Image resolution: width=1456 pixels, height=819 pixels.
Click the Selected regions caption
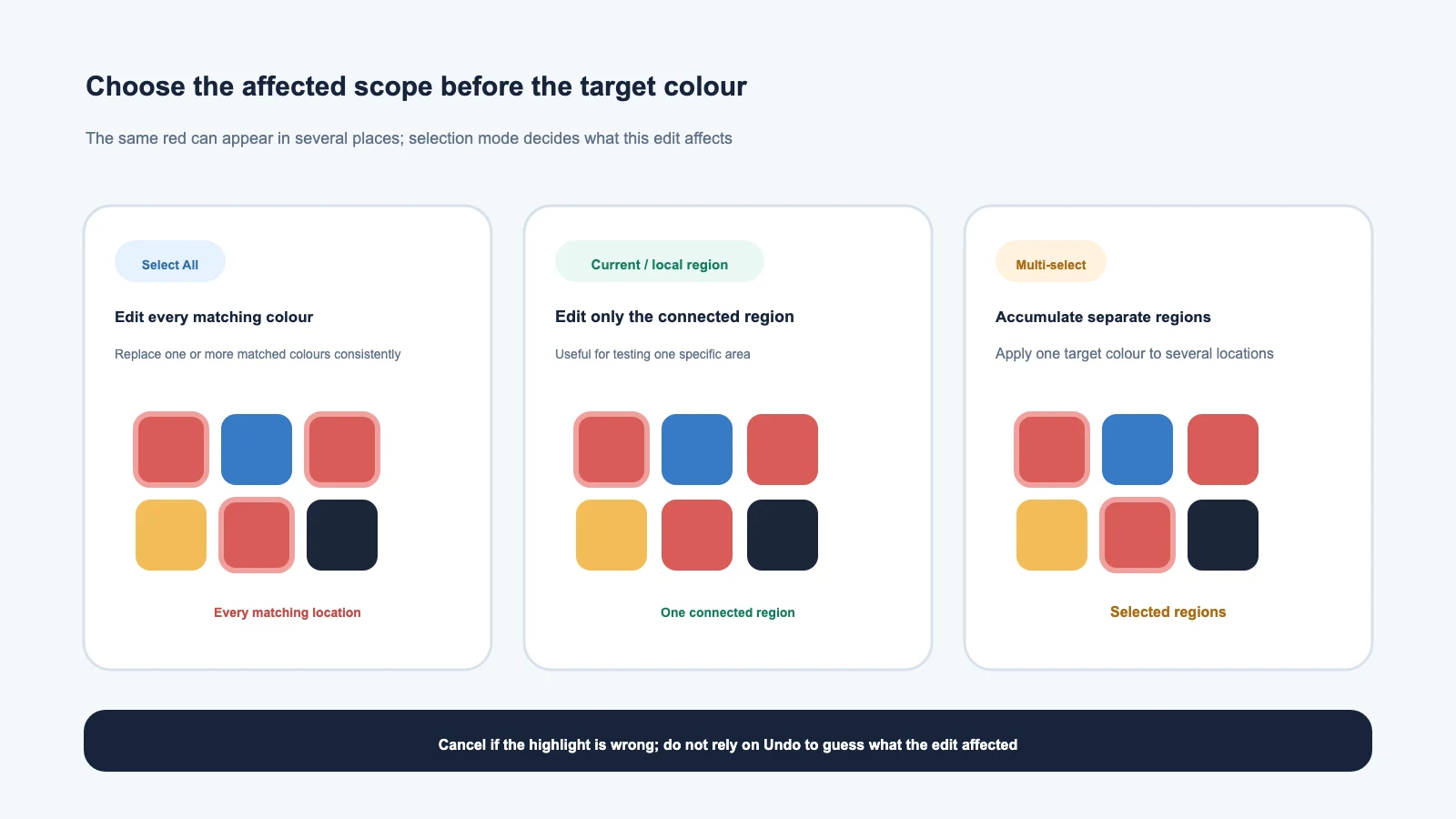tap(1168, 612)
